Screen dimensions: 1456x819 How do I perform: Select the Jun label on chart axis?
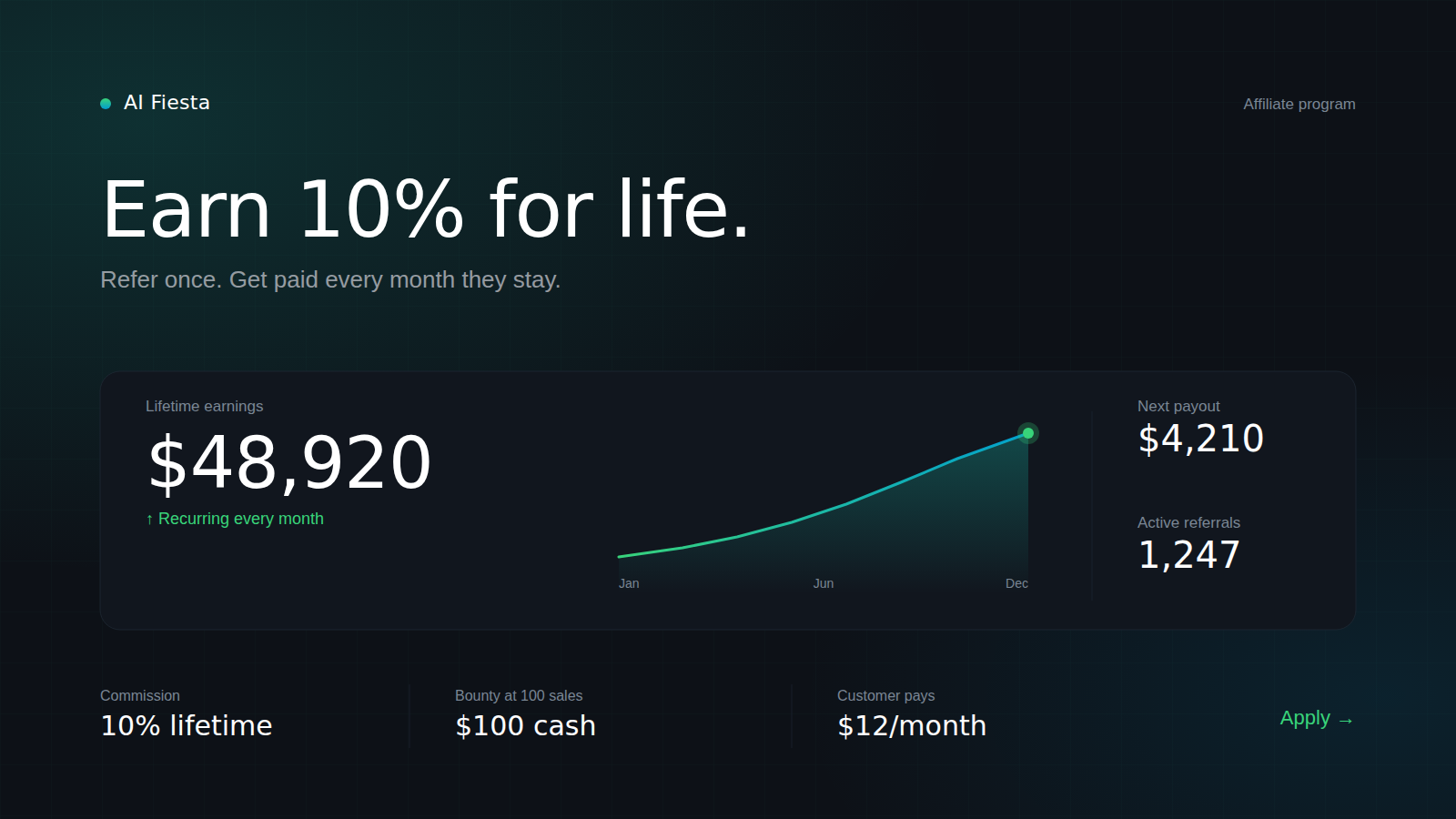[823, 583]
